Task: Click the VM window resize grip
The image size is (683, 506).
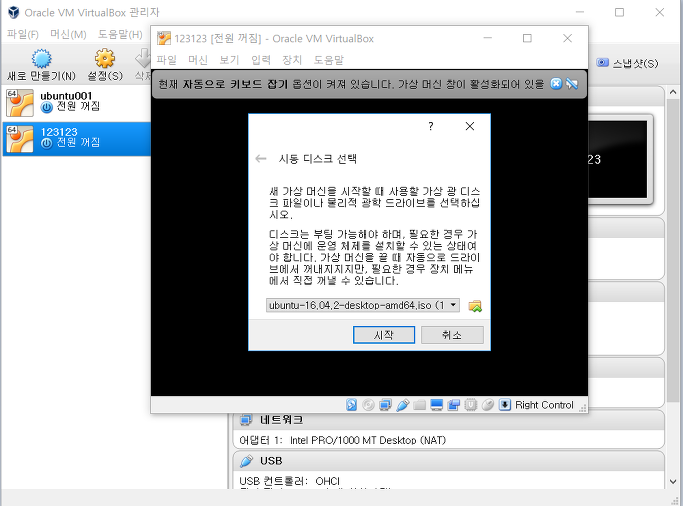Action: 583,408
